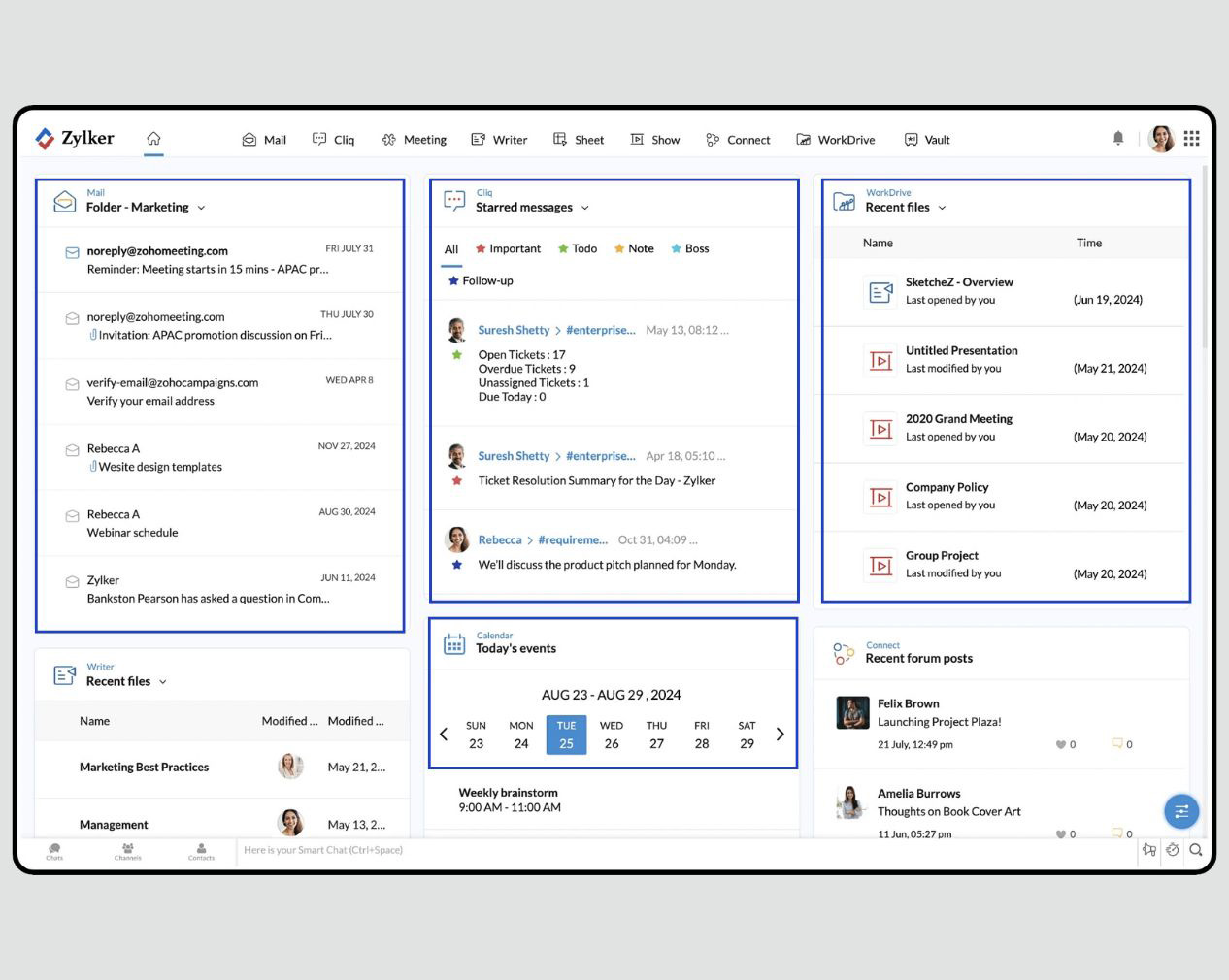Screen dimensions: 1229x980
Task: Go to the next calendar week
Action: [x=780, y=735]
